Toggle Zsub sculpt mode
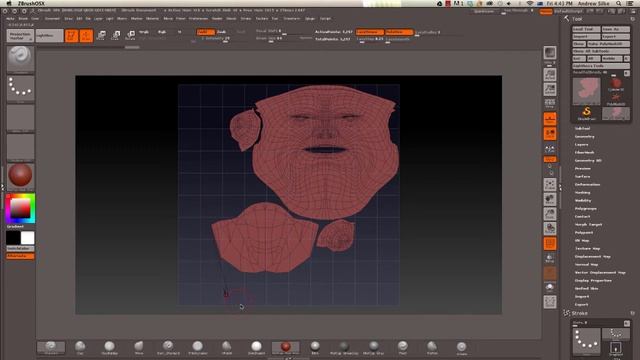Viewport: 640px width, 360px height. (x=221, y=32)
